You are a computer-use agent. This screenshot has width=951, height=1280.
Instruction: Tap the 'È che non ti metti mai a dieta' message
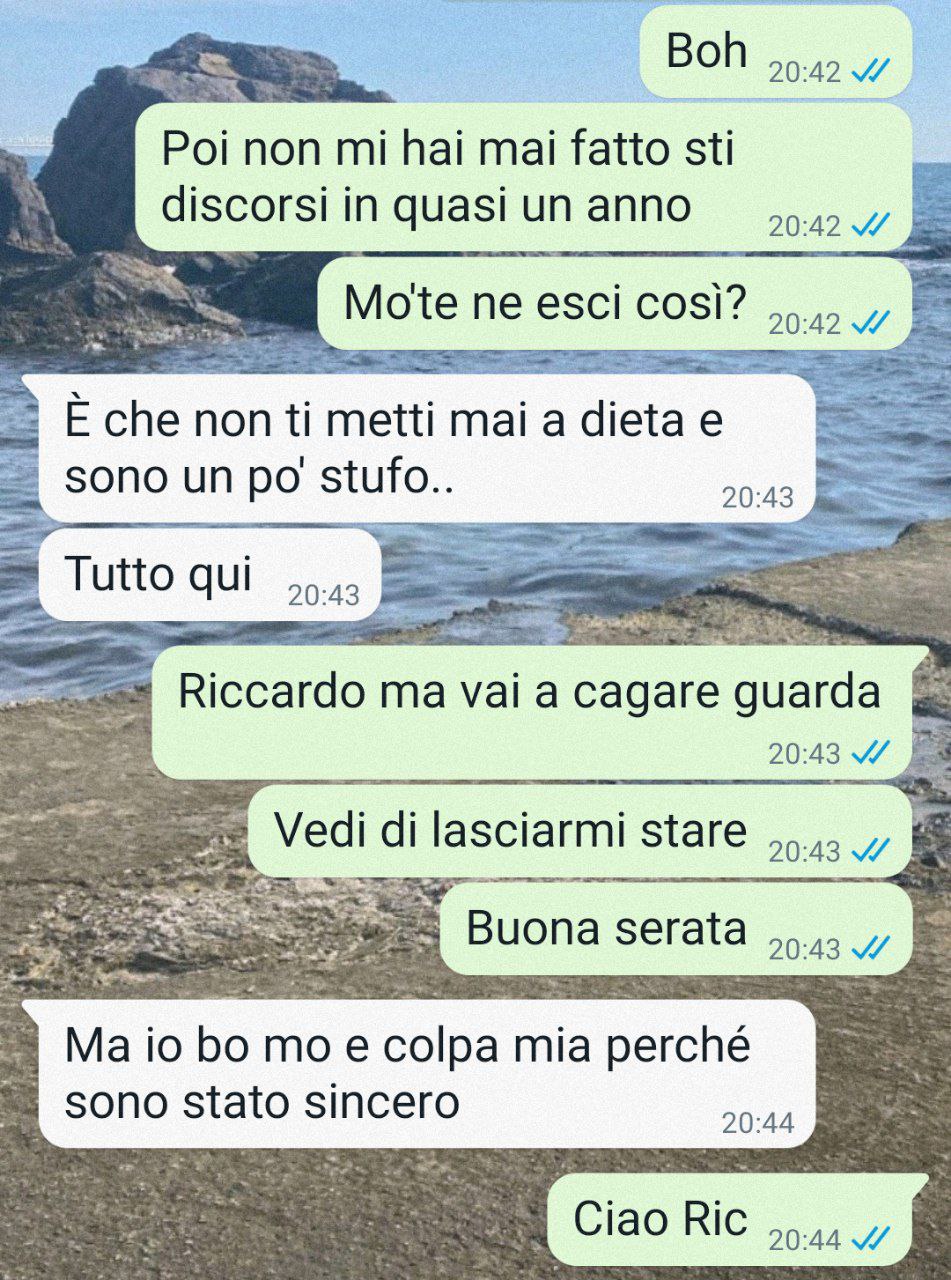click(x=427, y=448)
